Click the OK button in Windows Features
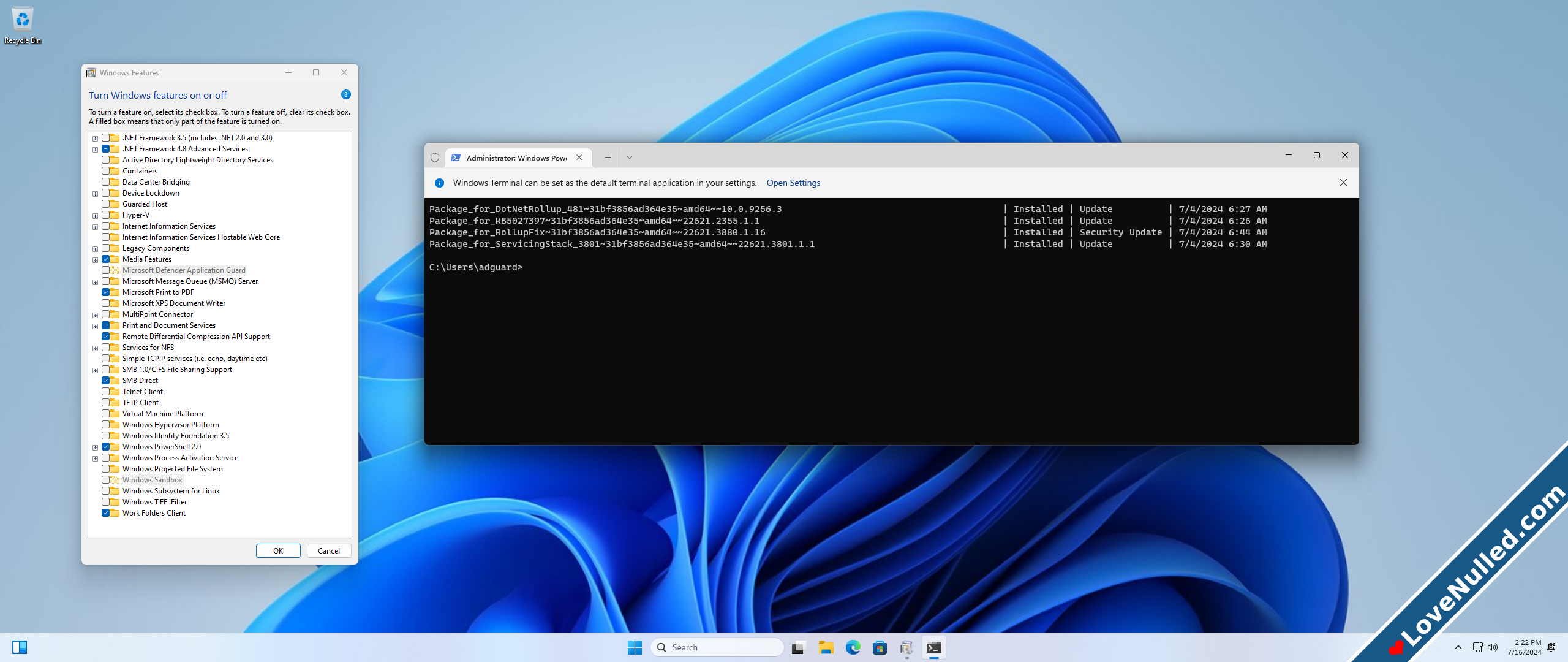 coord(278,551)
